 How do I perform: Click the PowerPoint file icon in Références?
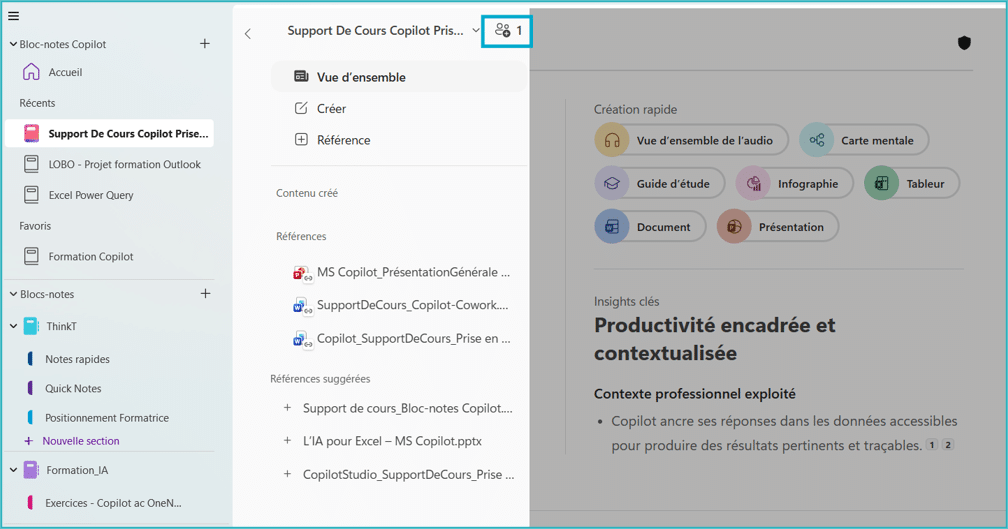[x=302, y=273]
